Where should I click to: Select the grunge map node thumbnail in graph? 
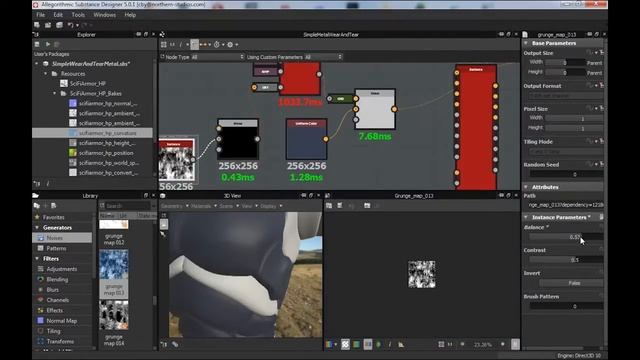click(x=177, y=160)
